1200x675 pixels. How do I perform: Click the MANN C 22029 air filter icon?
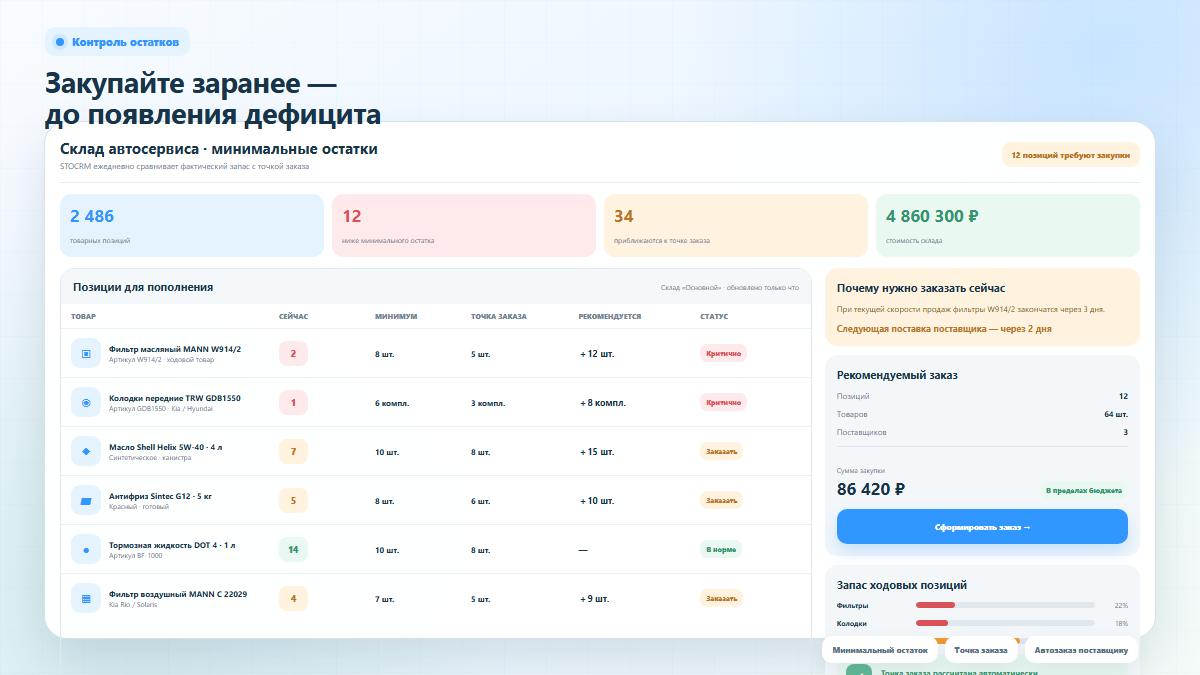coord(85,598)
